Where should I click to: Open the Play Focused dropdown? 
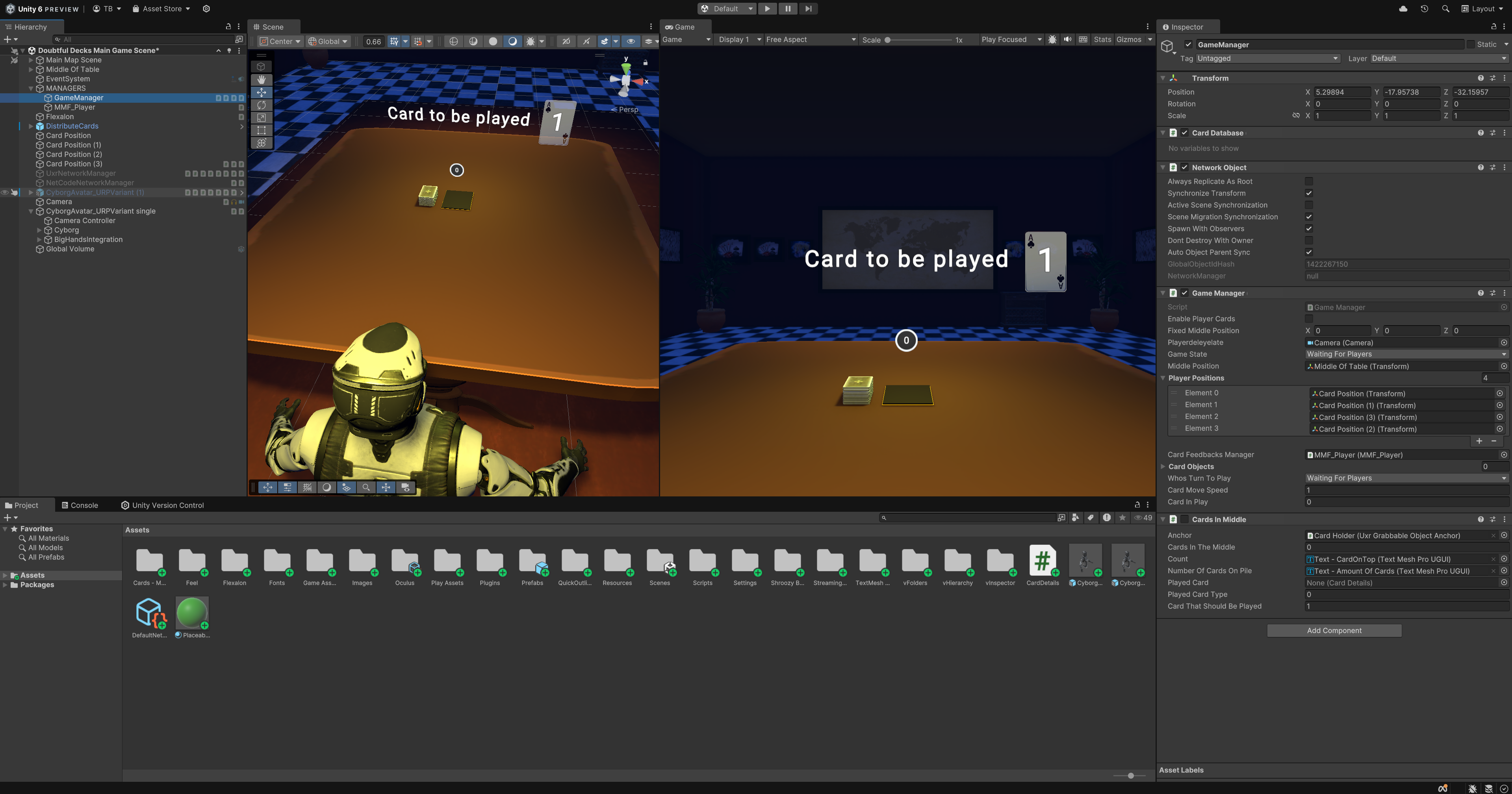(x=1011, y=39)
